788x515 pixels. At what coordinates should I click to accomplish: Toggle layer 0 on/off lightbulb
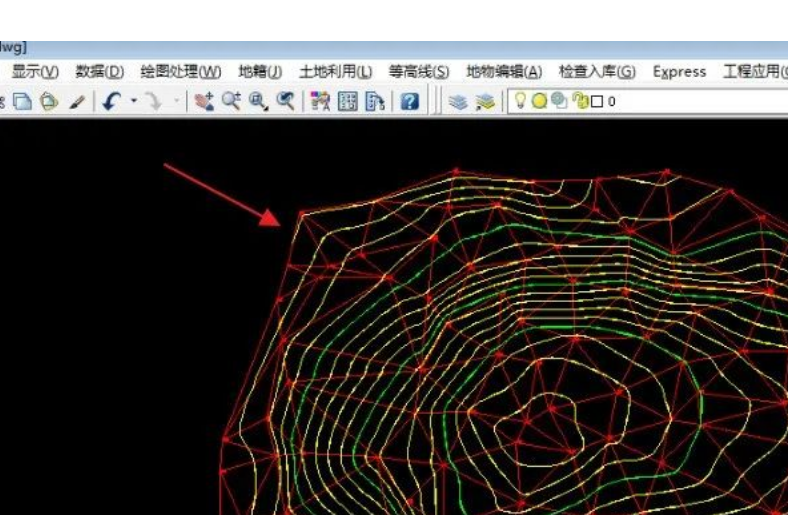click(521, 101)
